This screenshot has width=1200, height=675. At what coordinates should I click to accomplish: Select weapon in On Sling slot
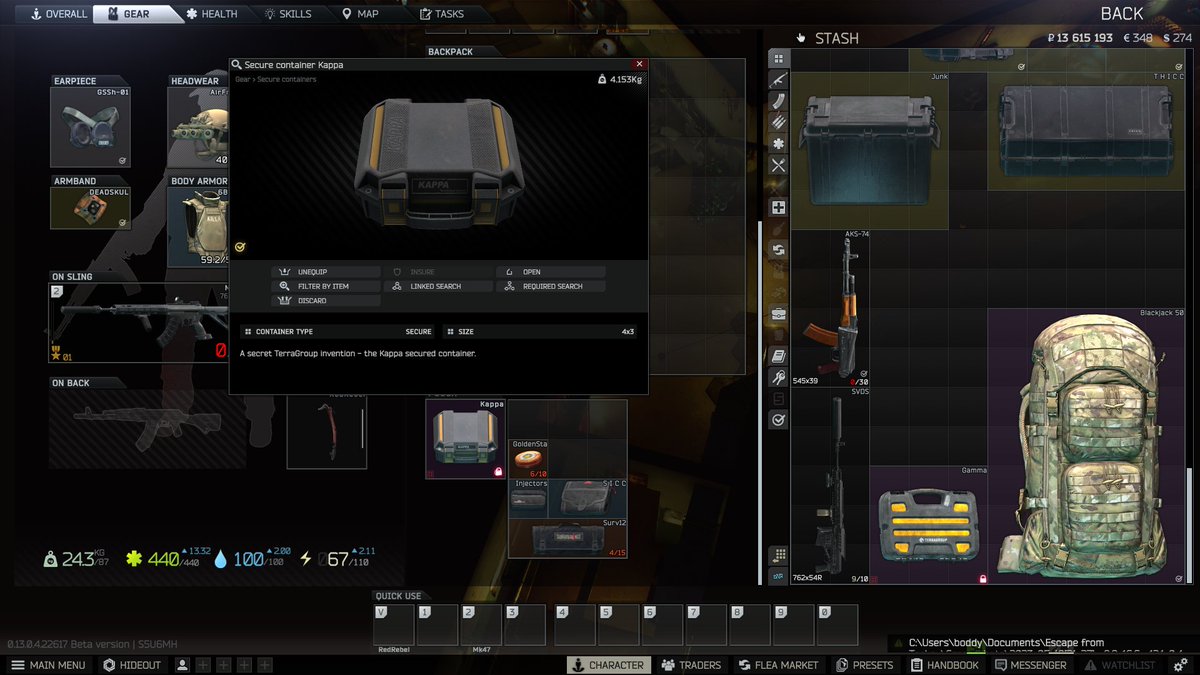point(139,322)
